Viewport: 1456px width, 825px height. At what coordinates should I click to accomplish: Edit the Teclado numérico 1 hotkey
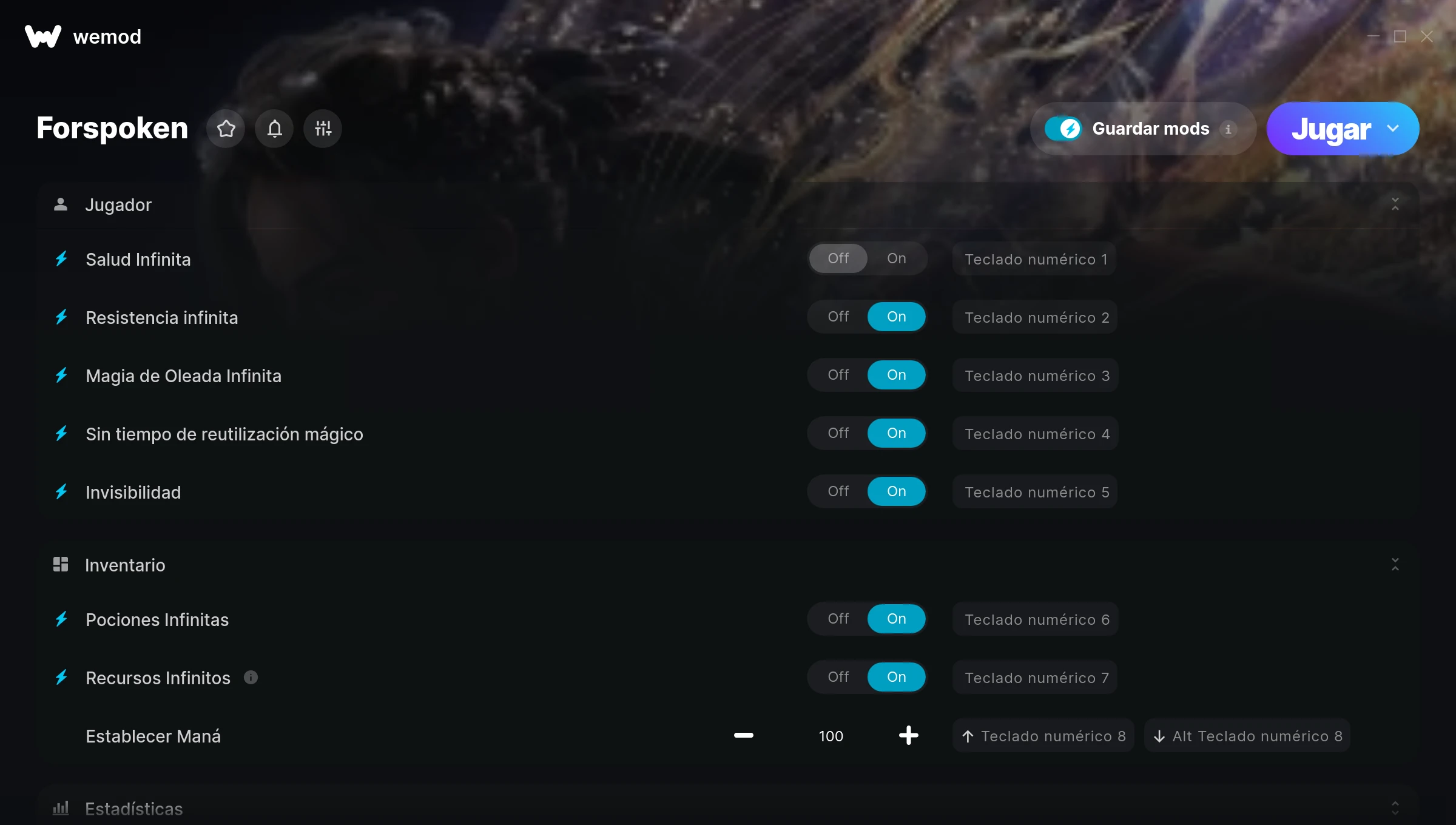[1035, 259]
